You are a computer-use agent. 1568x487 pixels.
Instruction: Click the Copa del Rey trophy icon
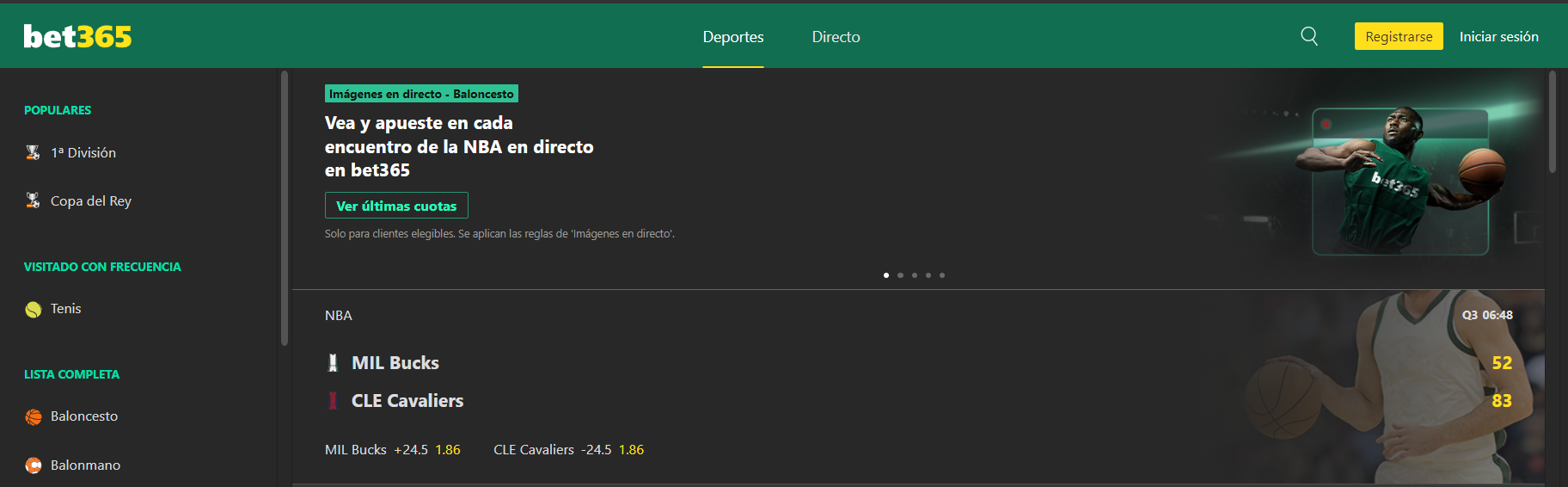pyautogui.click(x=33, y=200)
